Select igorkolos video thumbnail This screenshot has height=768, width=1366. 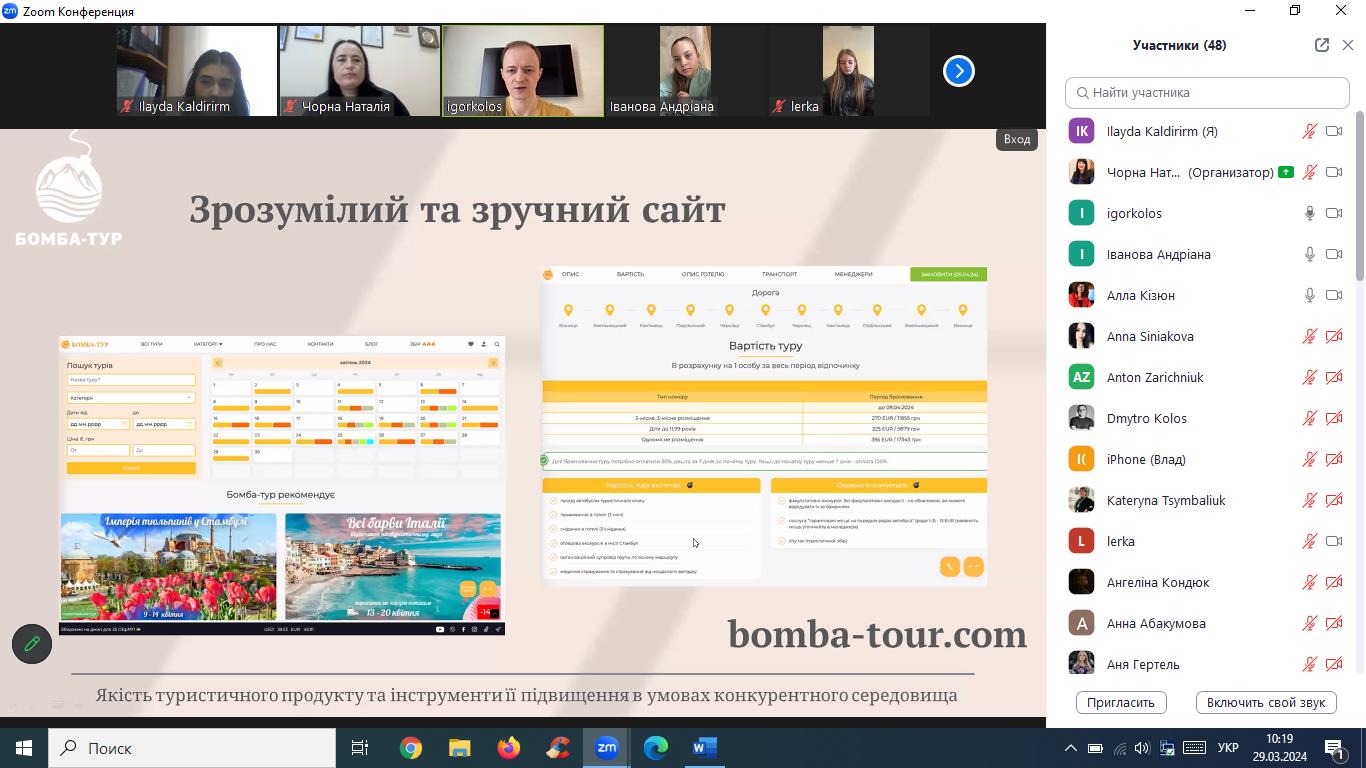pyautogui.click(x=523, y=71)
